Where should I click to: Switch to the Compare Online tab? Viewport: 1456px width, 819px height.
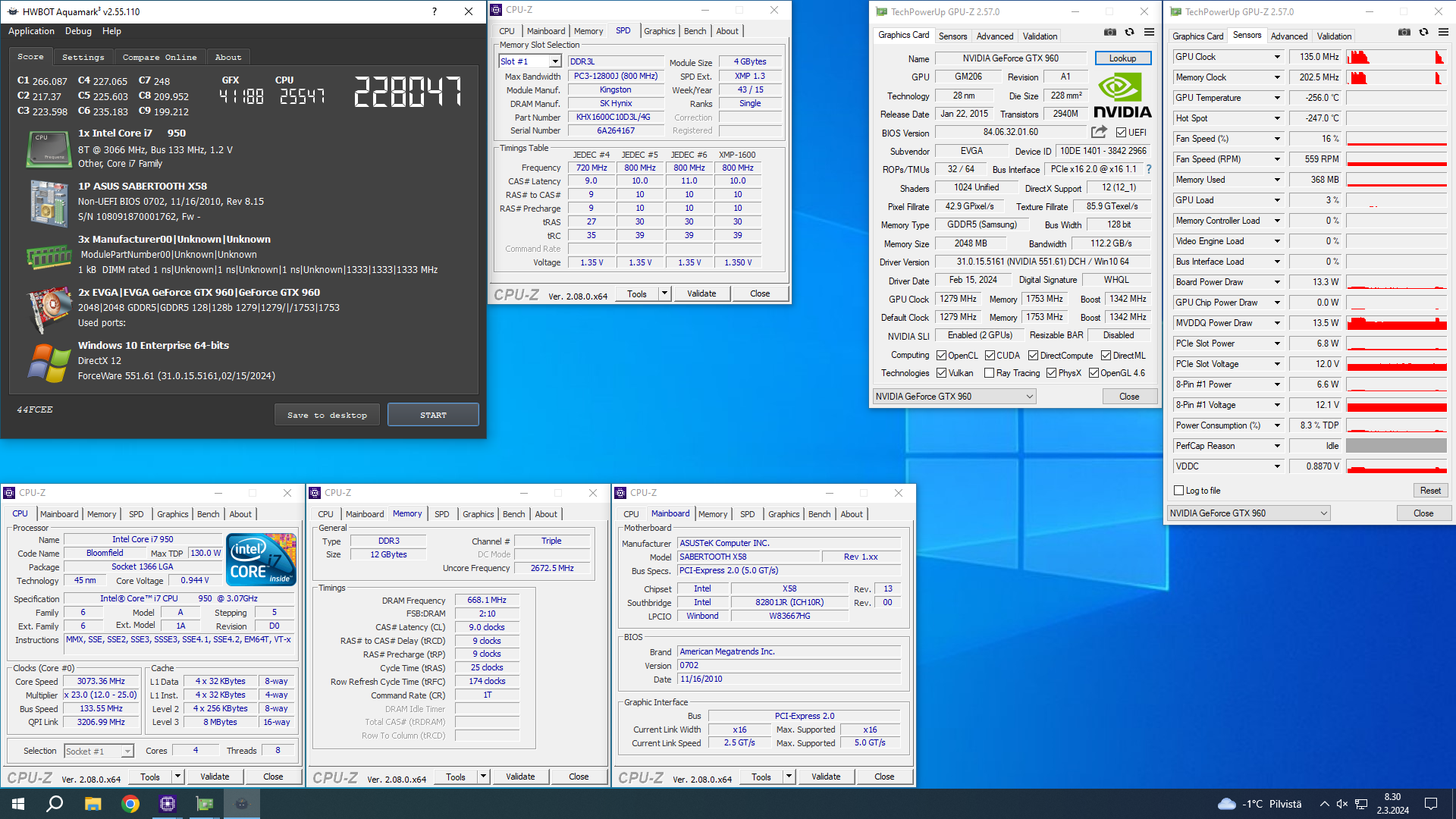pyautogui.click(x=159, y=58)
